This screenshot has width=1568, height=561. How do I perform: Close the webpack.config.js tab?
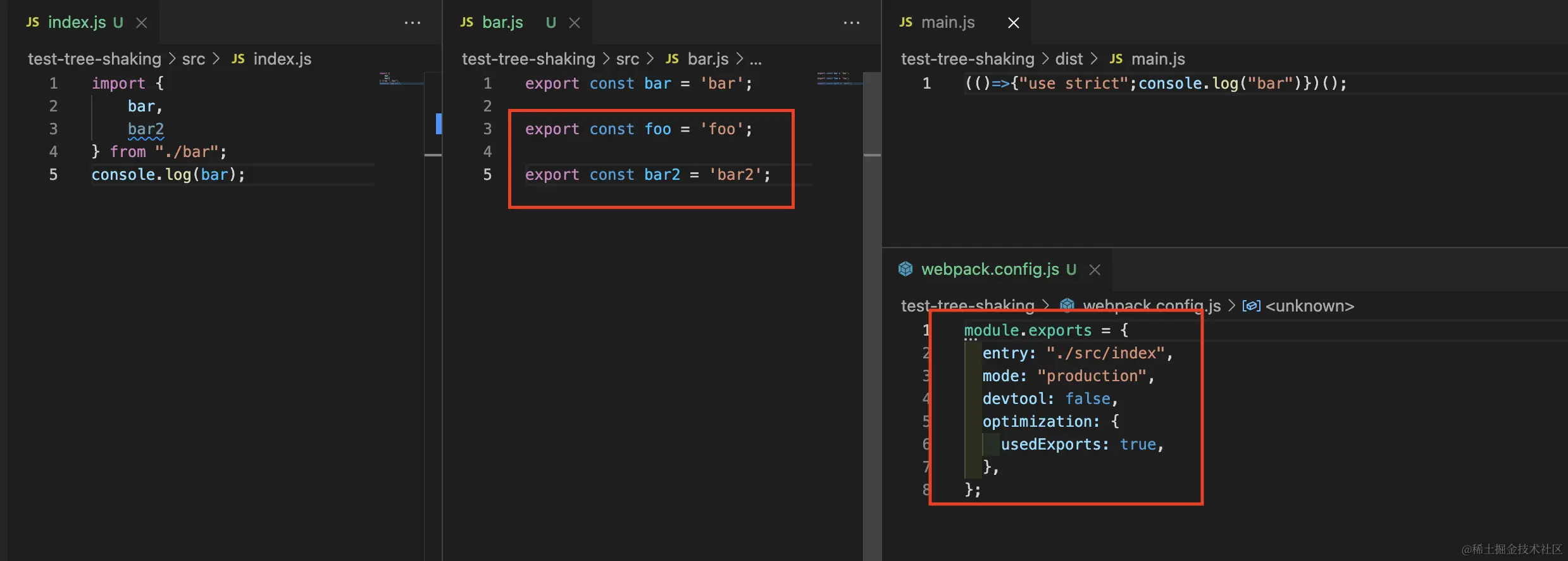(x=1095, y=270)
